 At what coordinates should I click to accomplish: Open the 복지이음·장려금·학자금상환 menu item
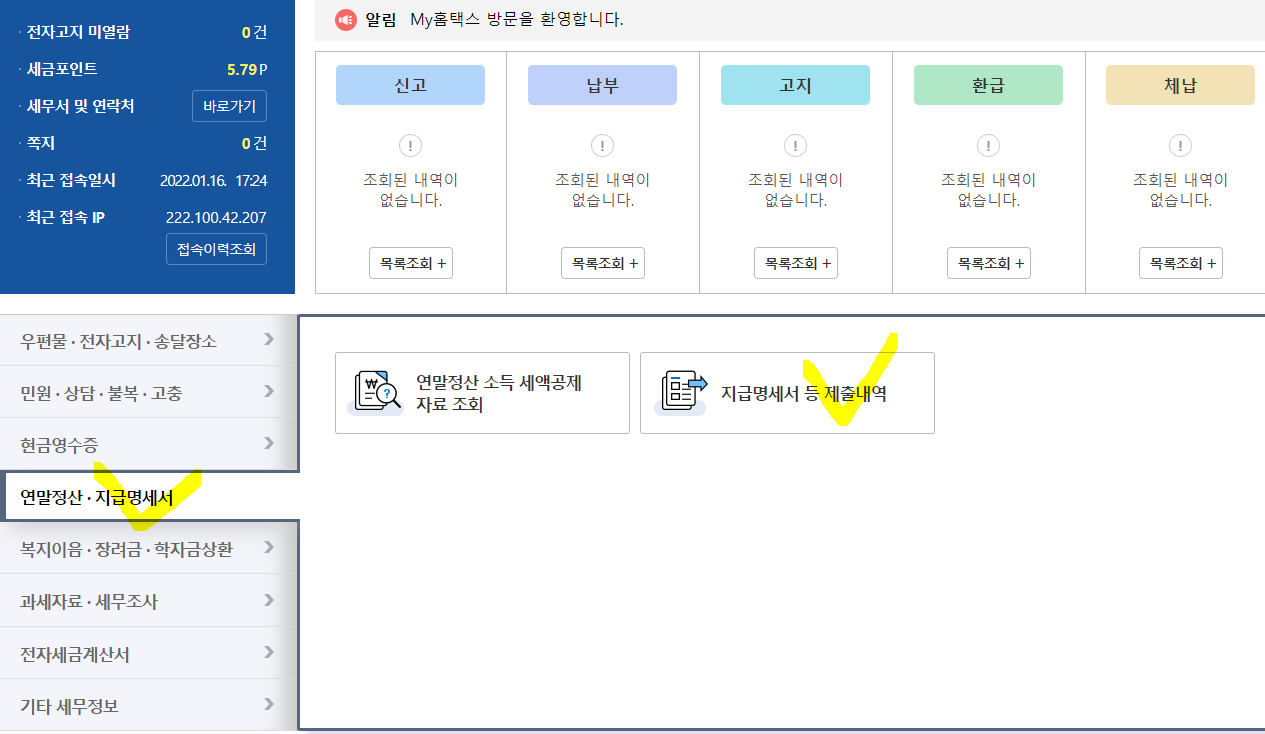[x=148, y=548]
